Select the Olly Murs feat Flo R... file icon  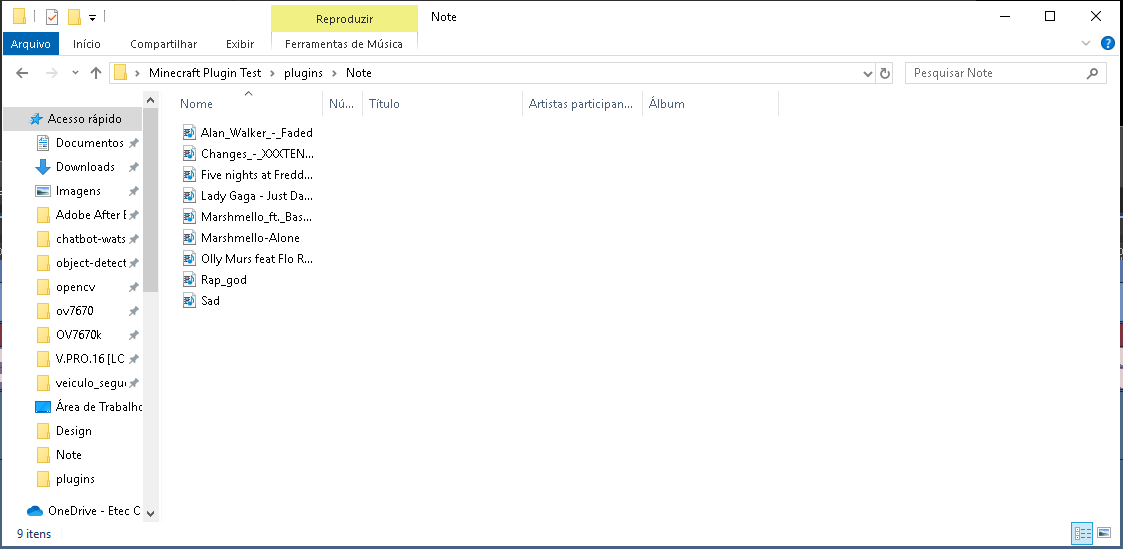pos(189,258)
